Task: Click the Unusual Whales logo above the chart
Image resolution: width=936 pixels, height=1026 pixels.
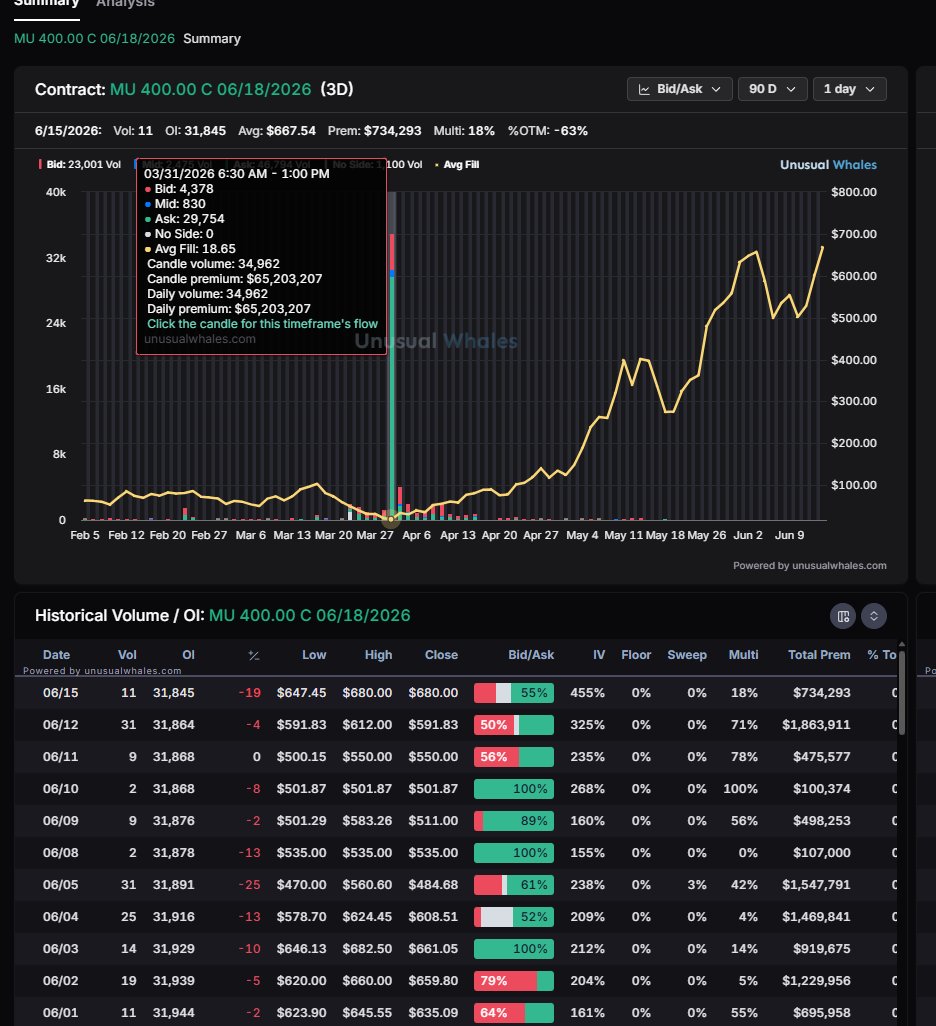Action: 828,165
